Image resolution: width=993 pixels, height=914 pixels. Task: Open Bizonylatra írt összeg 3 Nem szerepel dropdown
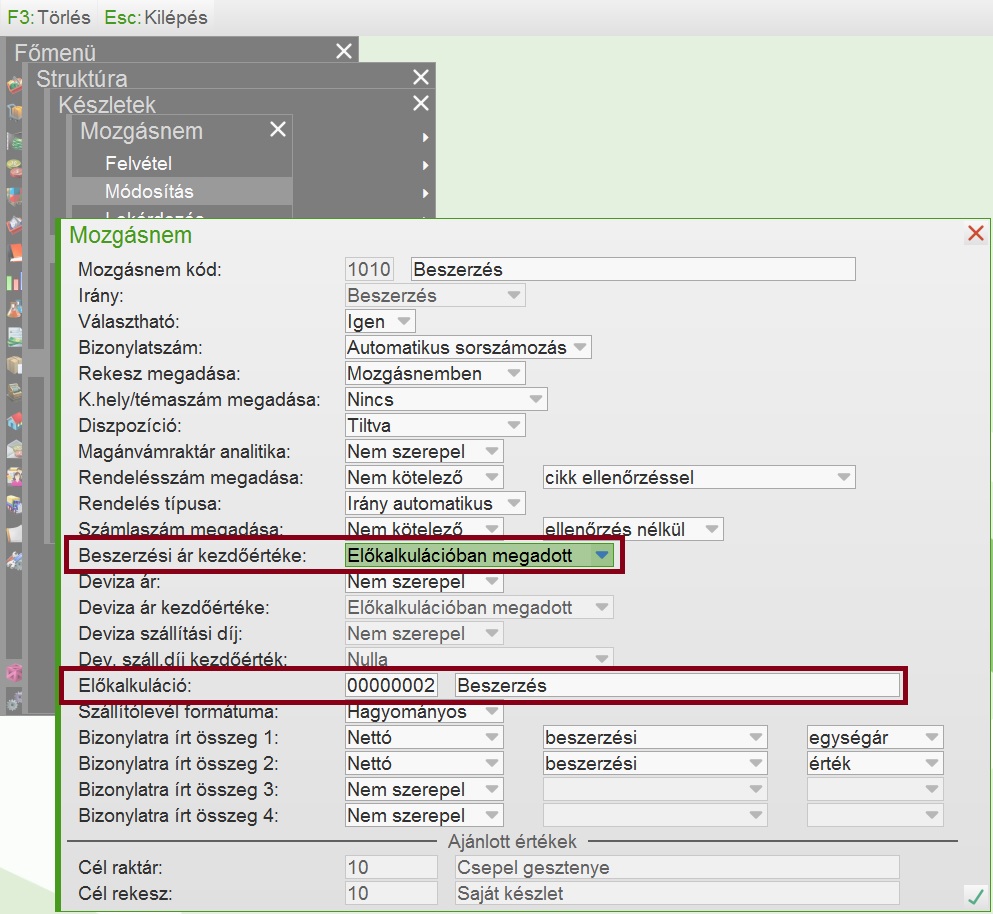[x=424, y=789]
